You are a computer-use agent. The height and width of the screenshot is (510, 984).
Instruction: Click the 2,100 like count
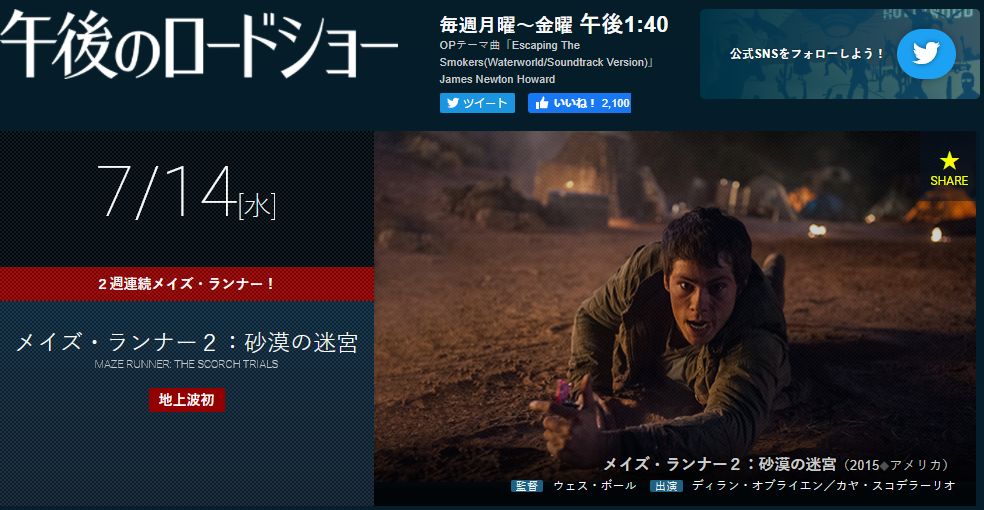click(615, 103)
